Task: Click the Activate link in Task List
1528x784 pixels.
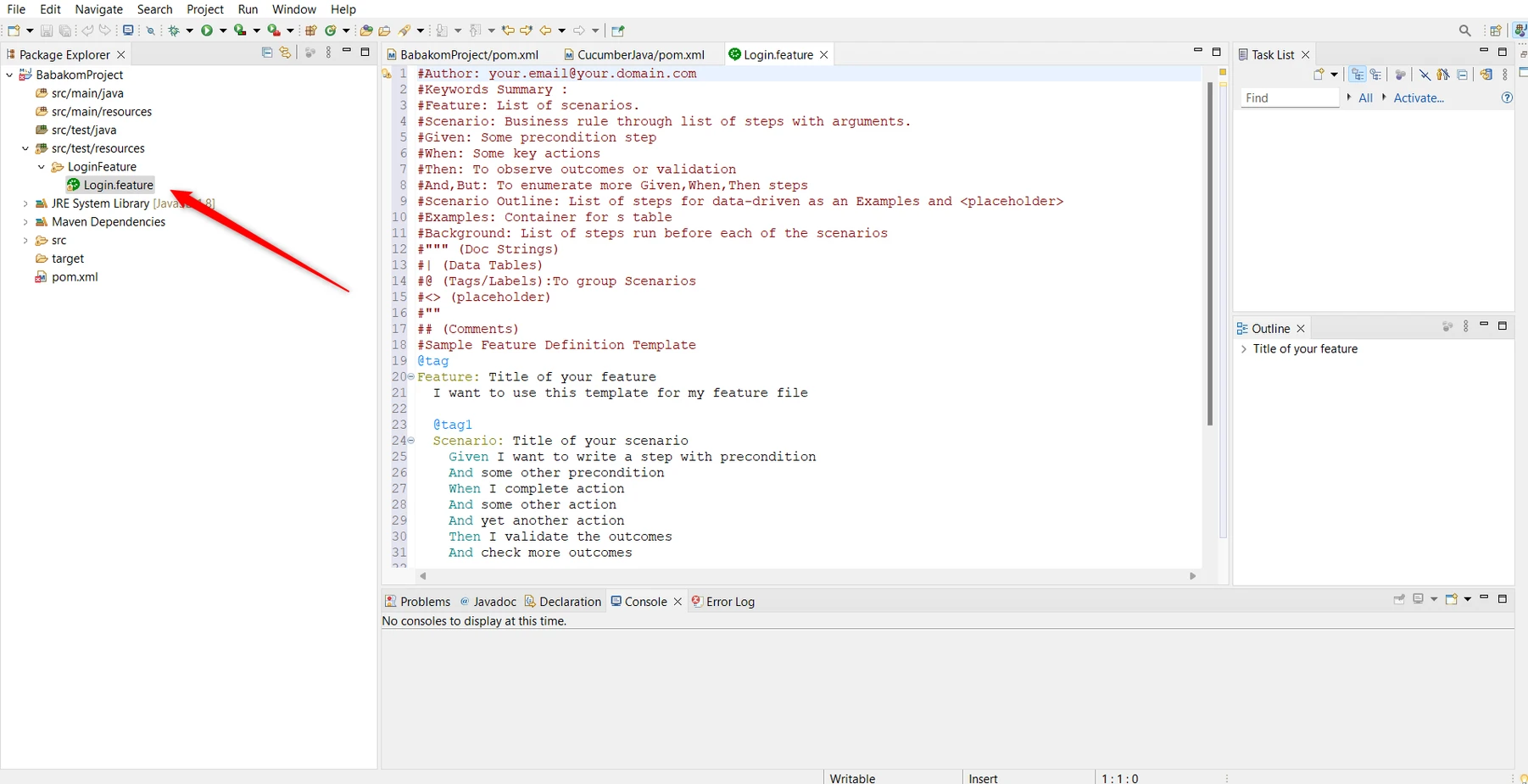Action: click(x=1419, y=98)
